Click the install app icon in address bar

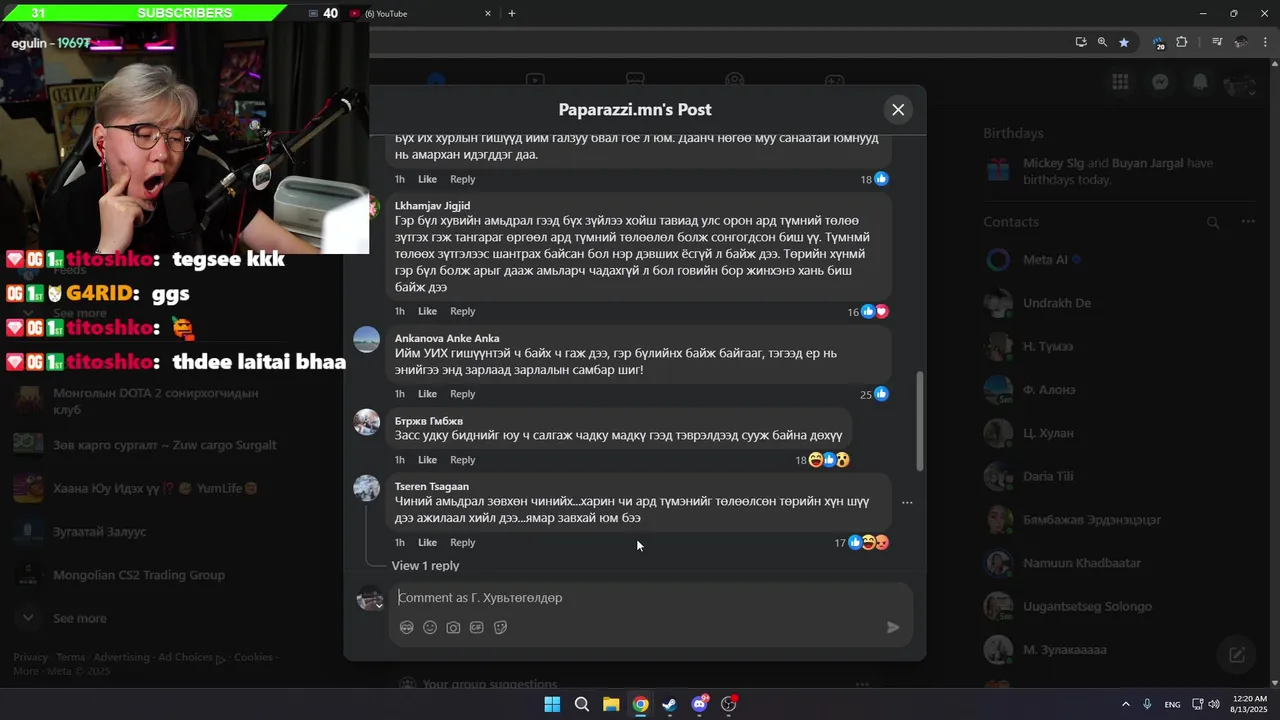click(x=1081, y=42)
